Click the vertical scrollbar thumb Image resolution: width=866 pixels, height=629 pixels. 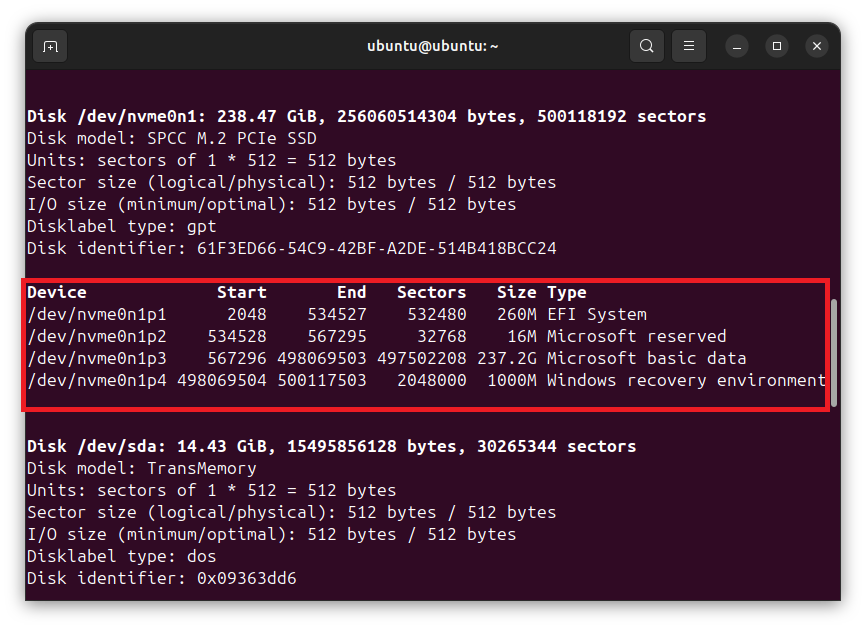click(834, 353)
